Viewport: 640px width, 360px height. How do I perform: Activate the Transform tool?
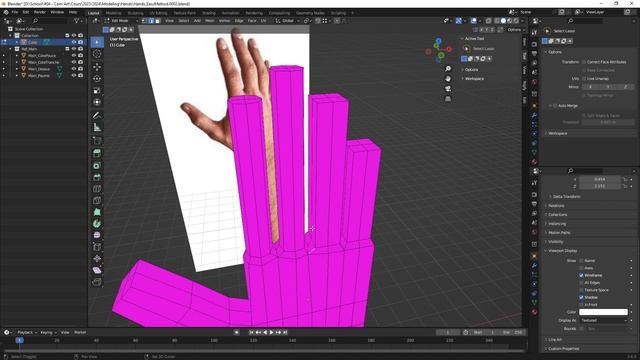pyautogui.click(x=97, y=102)
